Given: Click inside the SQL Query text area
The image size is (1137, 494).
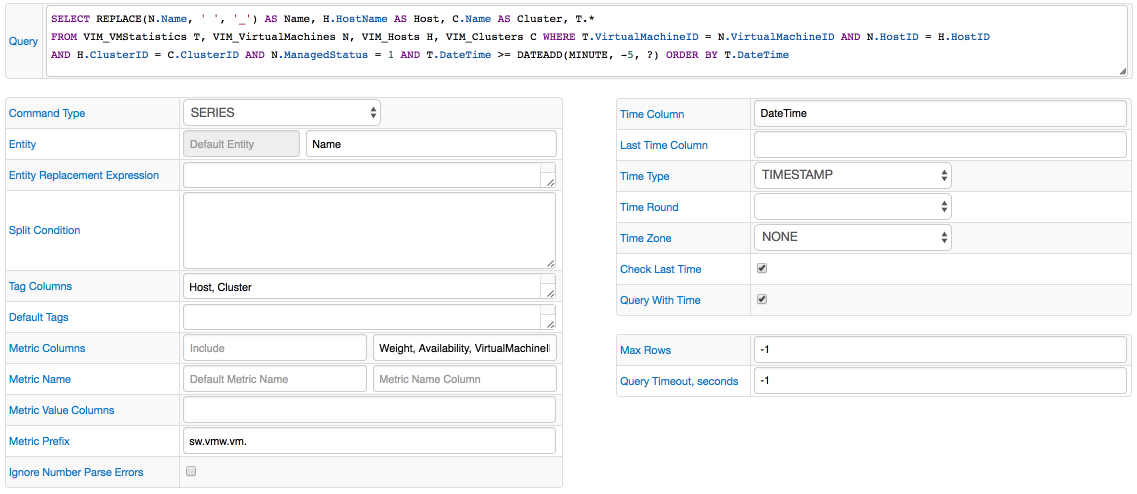Looking at the screenshot, I should click(586, 41).
